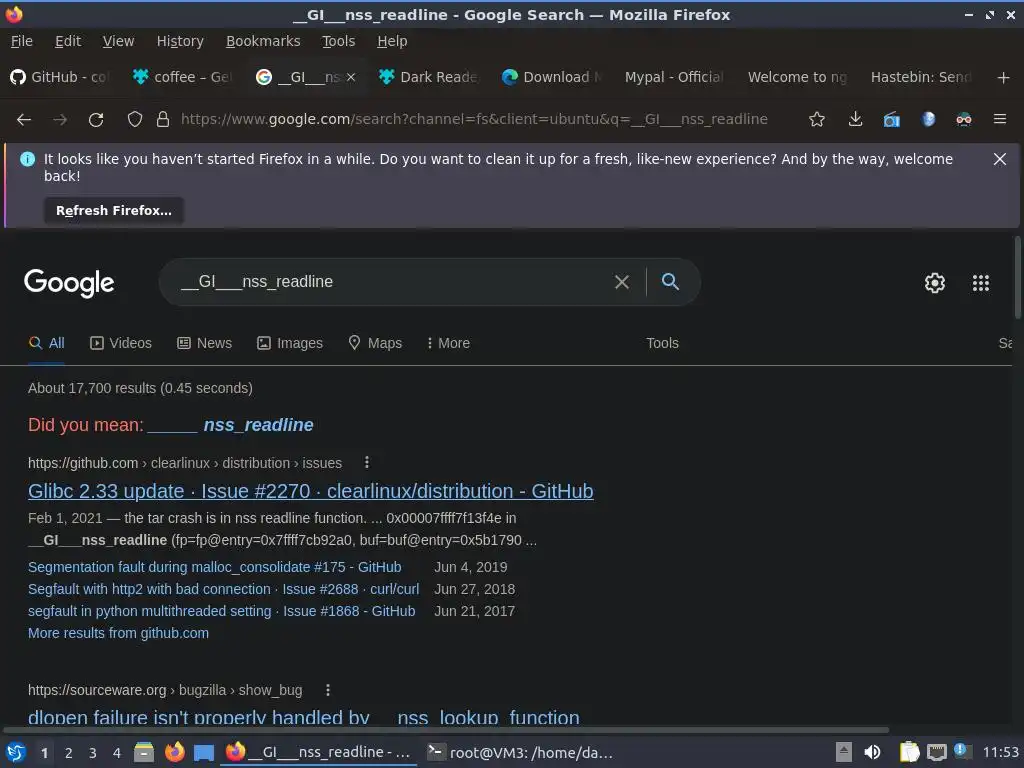Screen dimensions: 1024x768
Task: Open Segfault with http2 curl link
Action: (x=223, y=589)
